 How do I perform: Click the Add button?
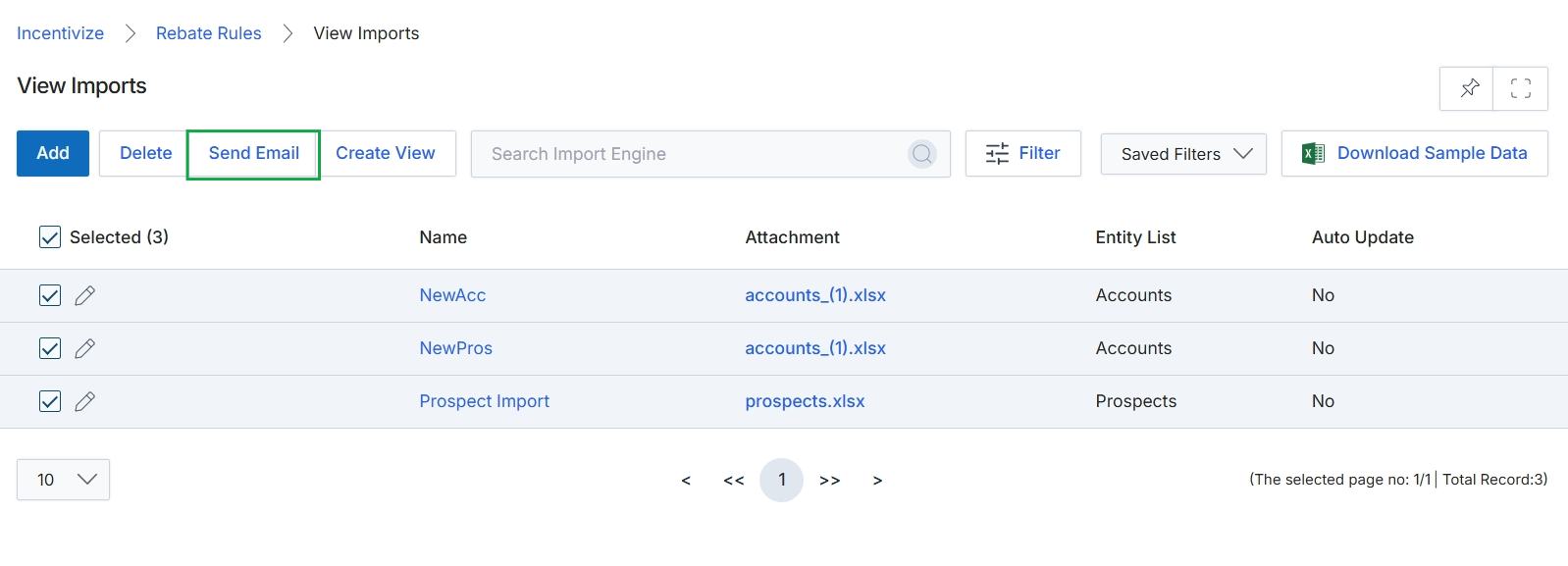(x=53, y=153)
